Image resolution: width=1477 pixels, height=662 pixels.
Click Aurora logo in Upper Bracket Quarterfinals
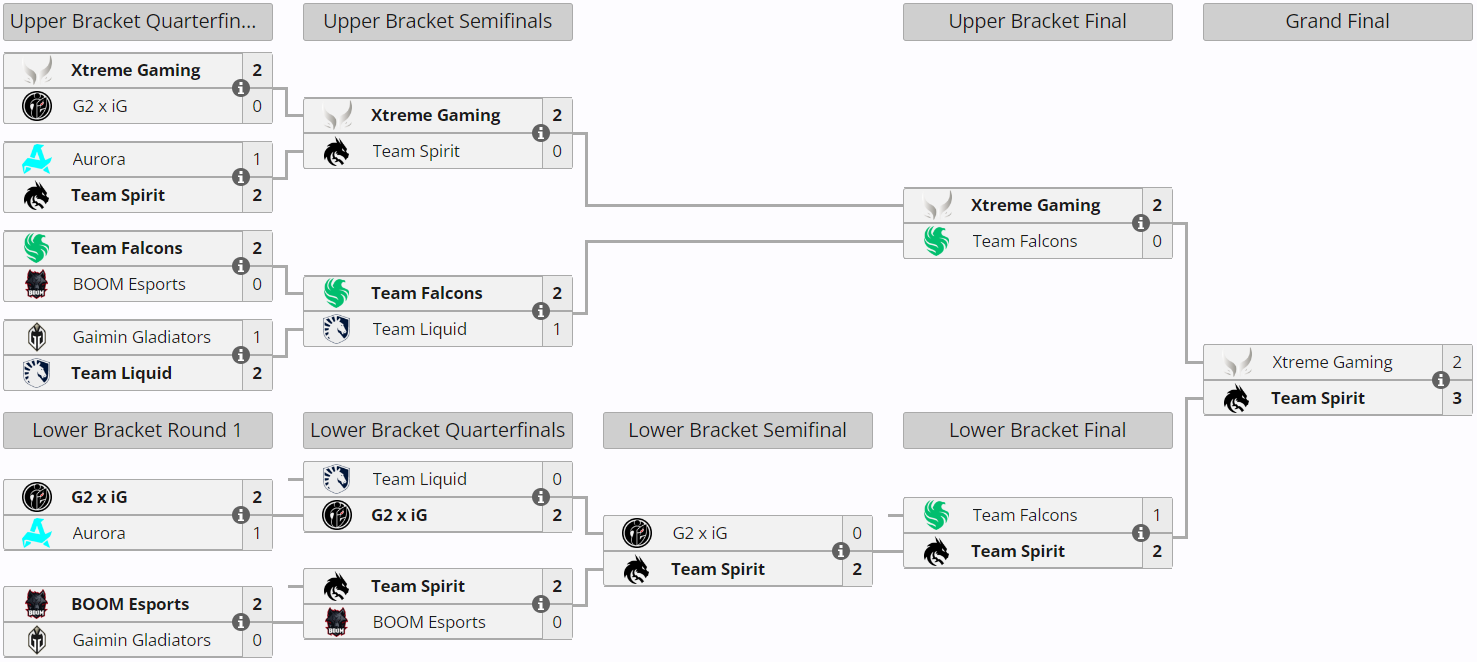(x=37, y=160)
